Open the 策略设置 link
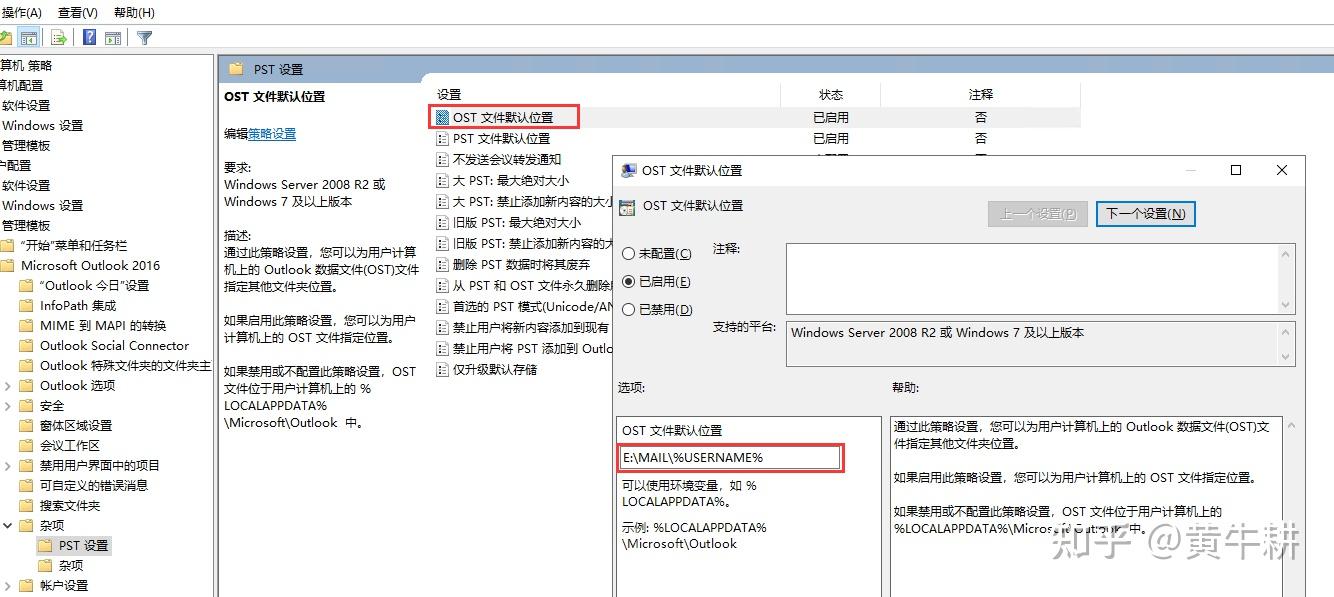This screenshot has width=1334, height=597. [272, 134]
